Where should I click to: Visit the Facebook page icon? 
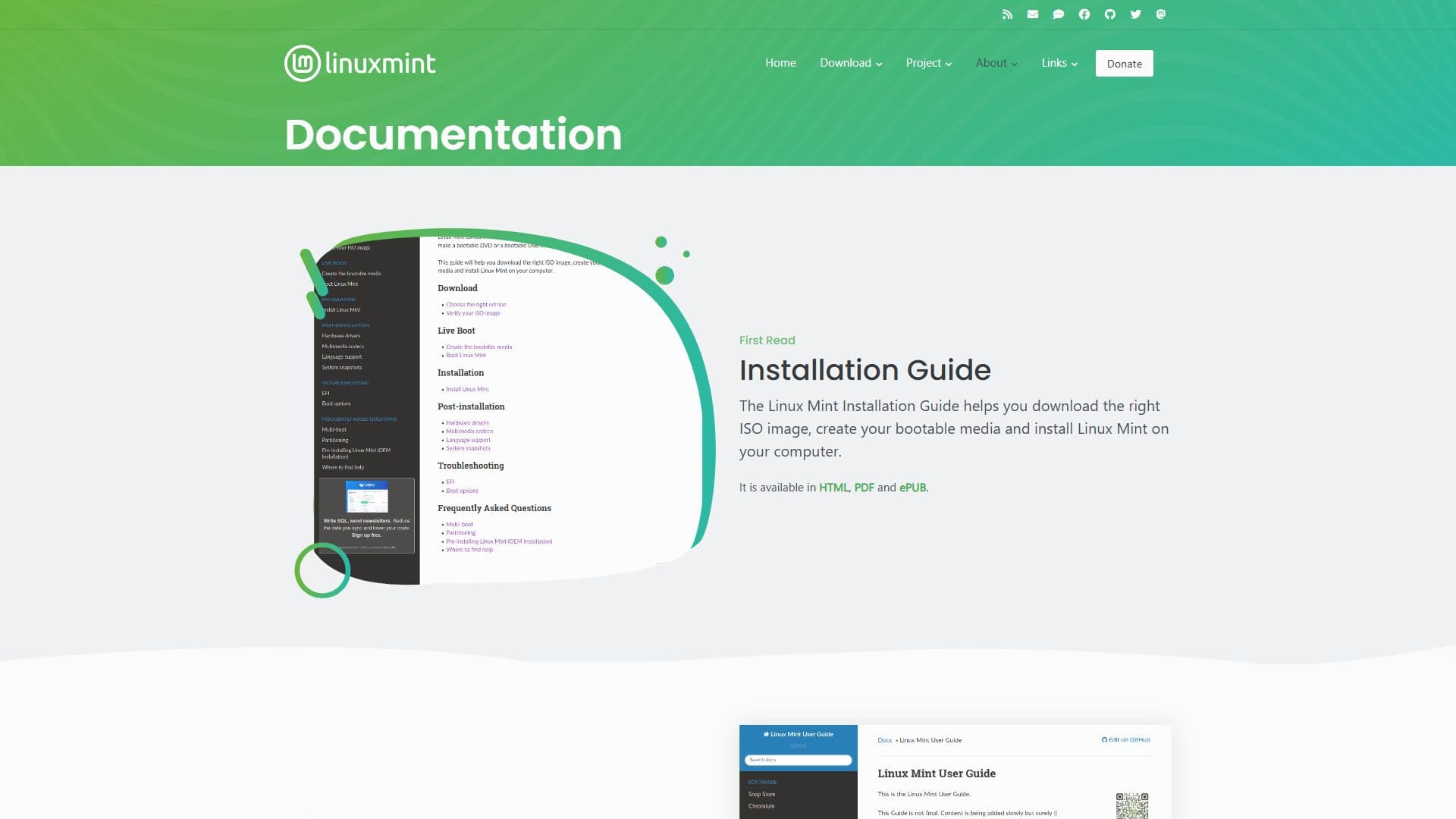coord(1084,14)
